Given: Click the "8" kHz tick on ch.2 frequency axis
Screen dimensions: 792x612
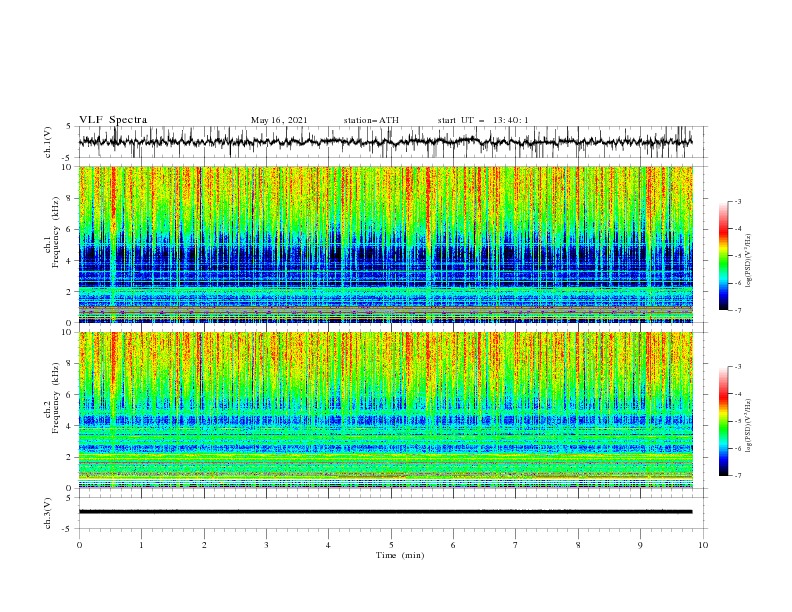Looking at the screenshot, I should (69, 364).
